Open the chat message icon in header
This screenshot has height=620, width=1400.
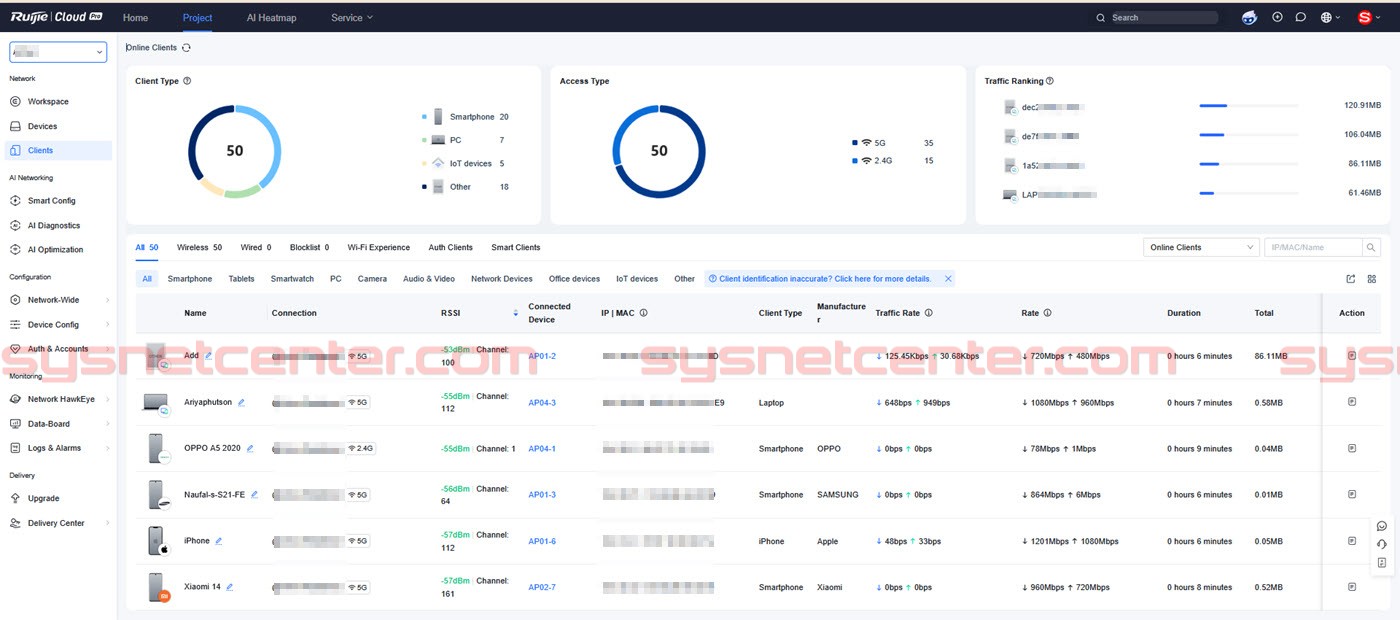coord(1301,17)
